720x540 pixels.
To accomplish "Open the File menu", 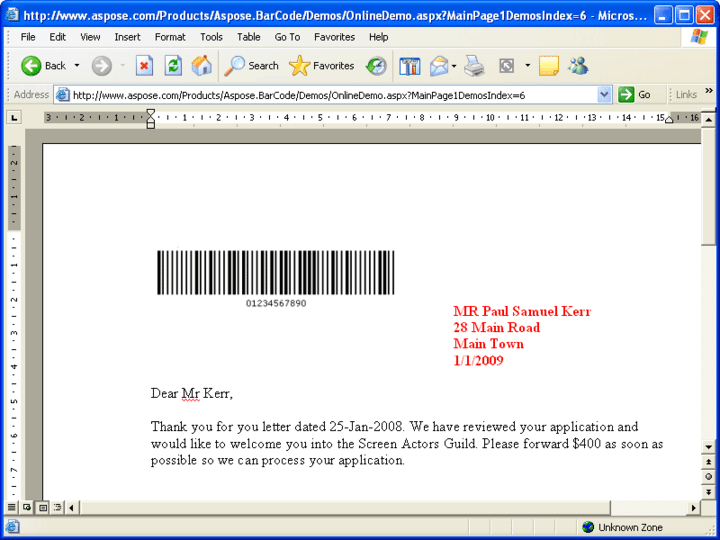I will click(x=28, y=37).
